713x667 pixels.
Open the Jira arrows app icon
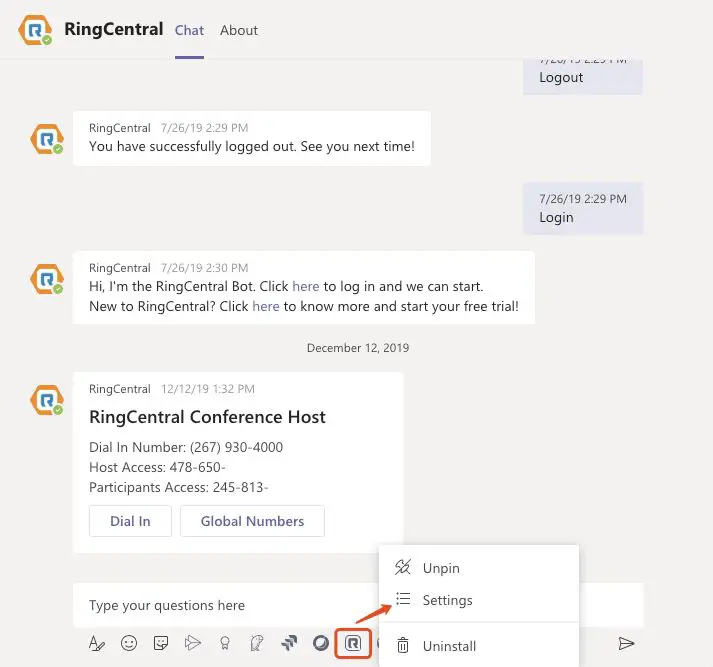[289, 643]
